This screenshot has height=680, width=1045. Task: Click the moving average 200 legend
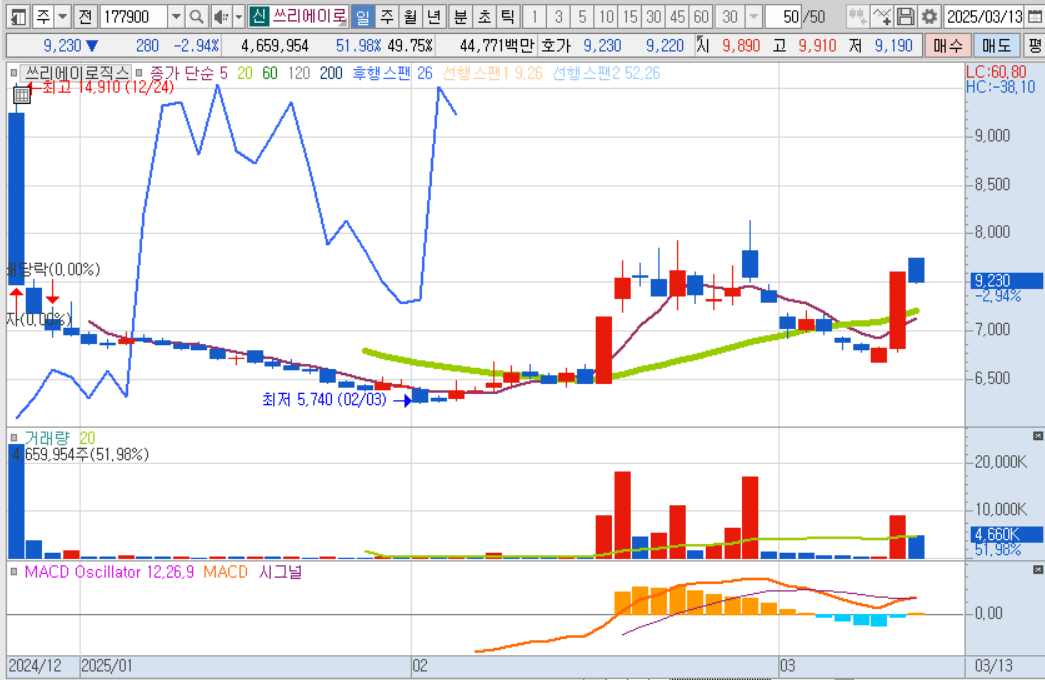tap(331, 73)
